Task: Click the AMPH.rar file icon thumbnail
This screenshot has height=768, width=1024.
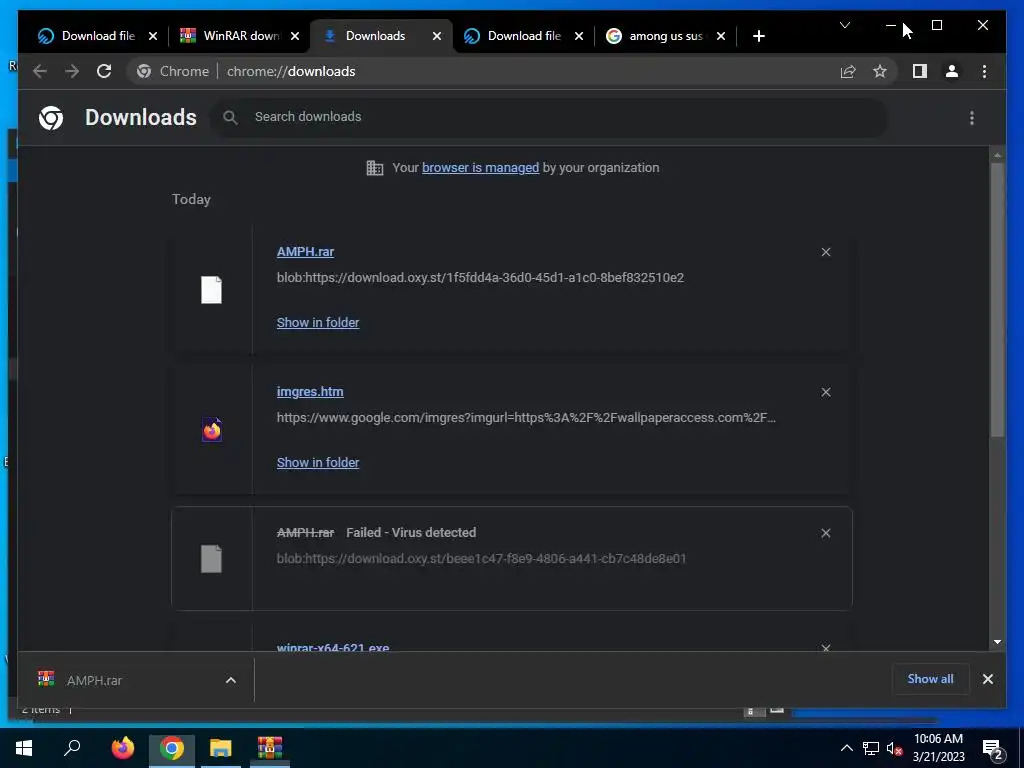Action: pos(211,290)
